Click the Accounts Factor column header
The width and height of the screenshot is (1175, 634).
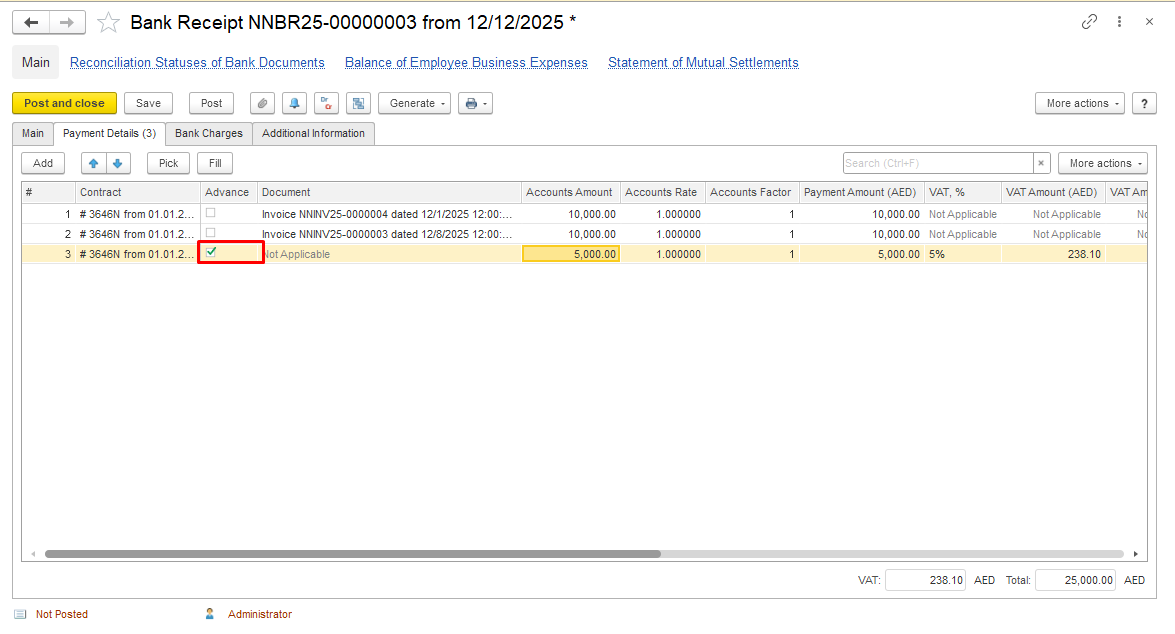(752, 193)
